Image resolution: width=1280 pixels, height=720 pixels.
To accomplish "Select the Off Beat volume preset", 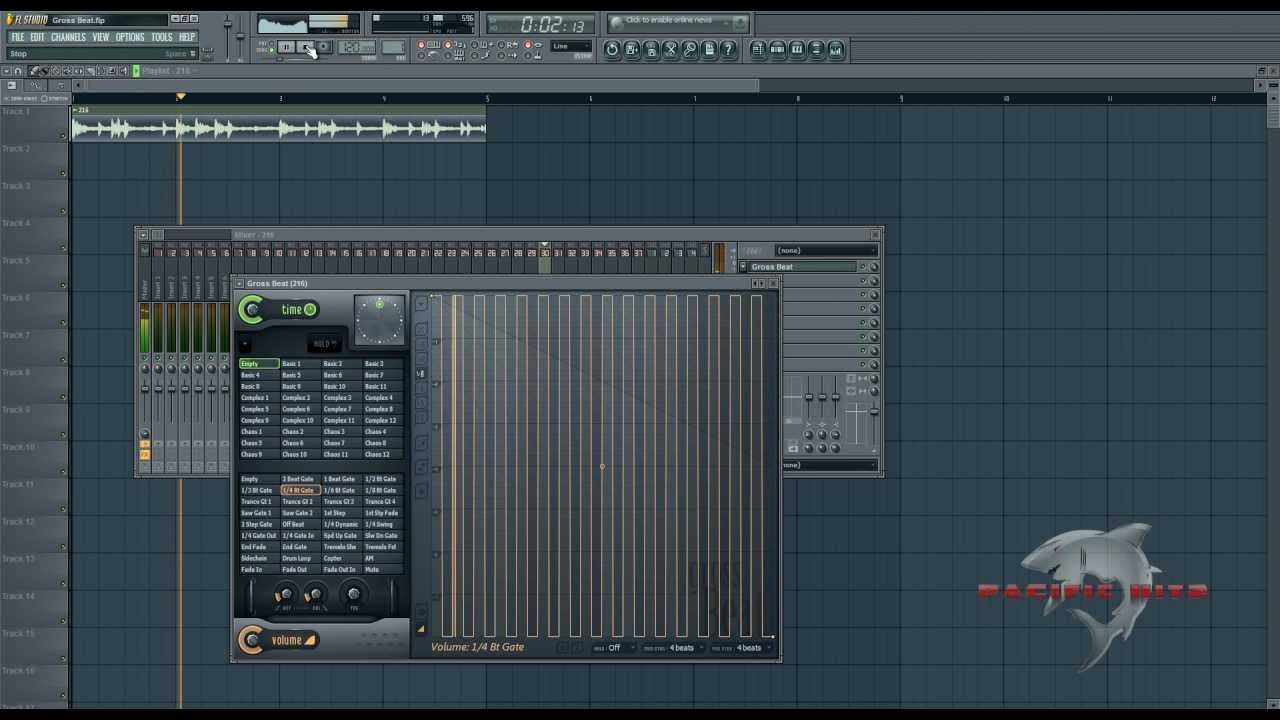I will [300, 524].
